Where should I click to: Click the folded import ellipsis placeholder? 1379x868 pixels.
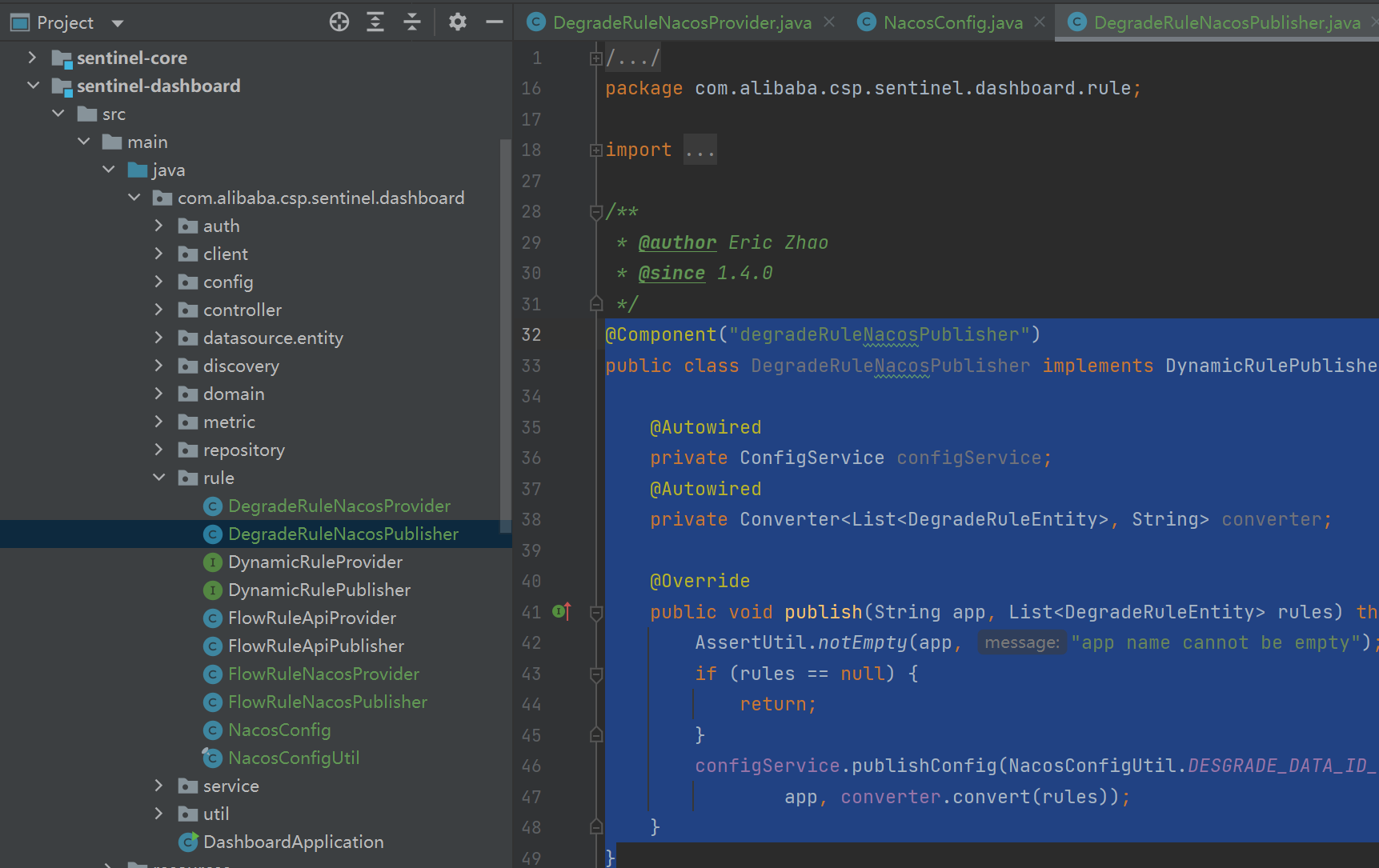coord(700,150)
